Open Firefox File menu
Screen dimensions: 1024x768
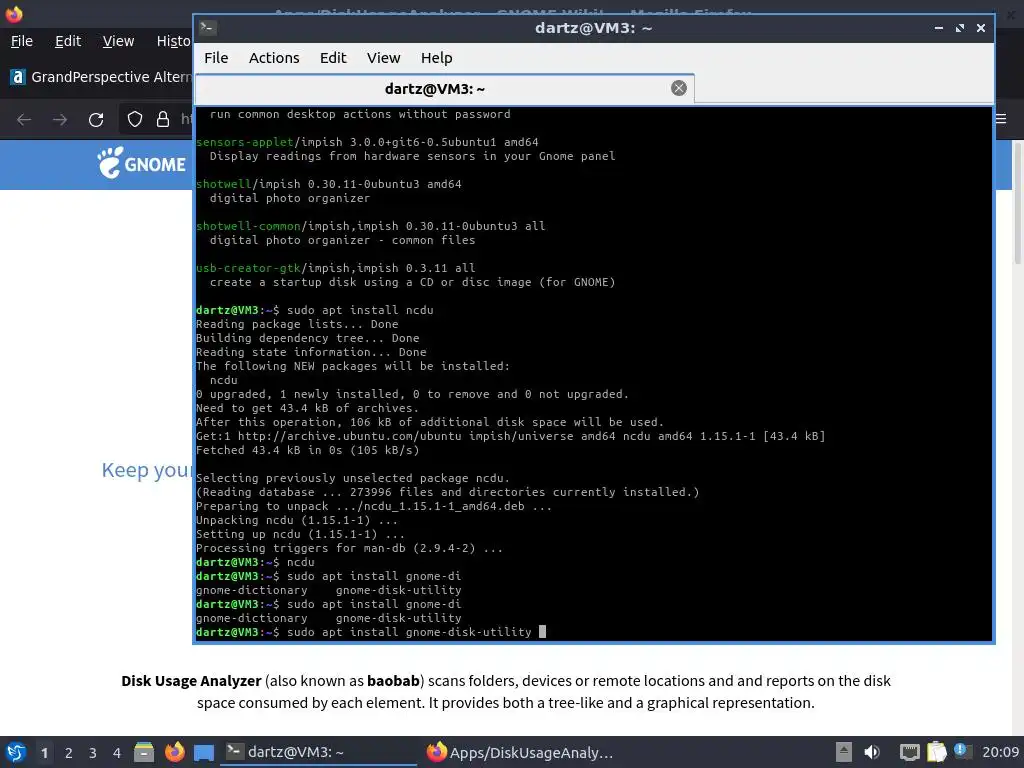click(22, 41)
